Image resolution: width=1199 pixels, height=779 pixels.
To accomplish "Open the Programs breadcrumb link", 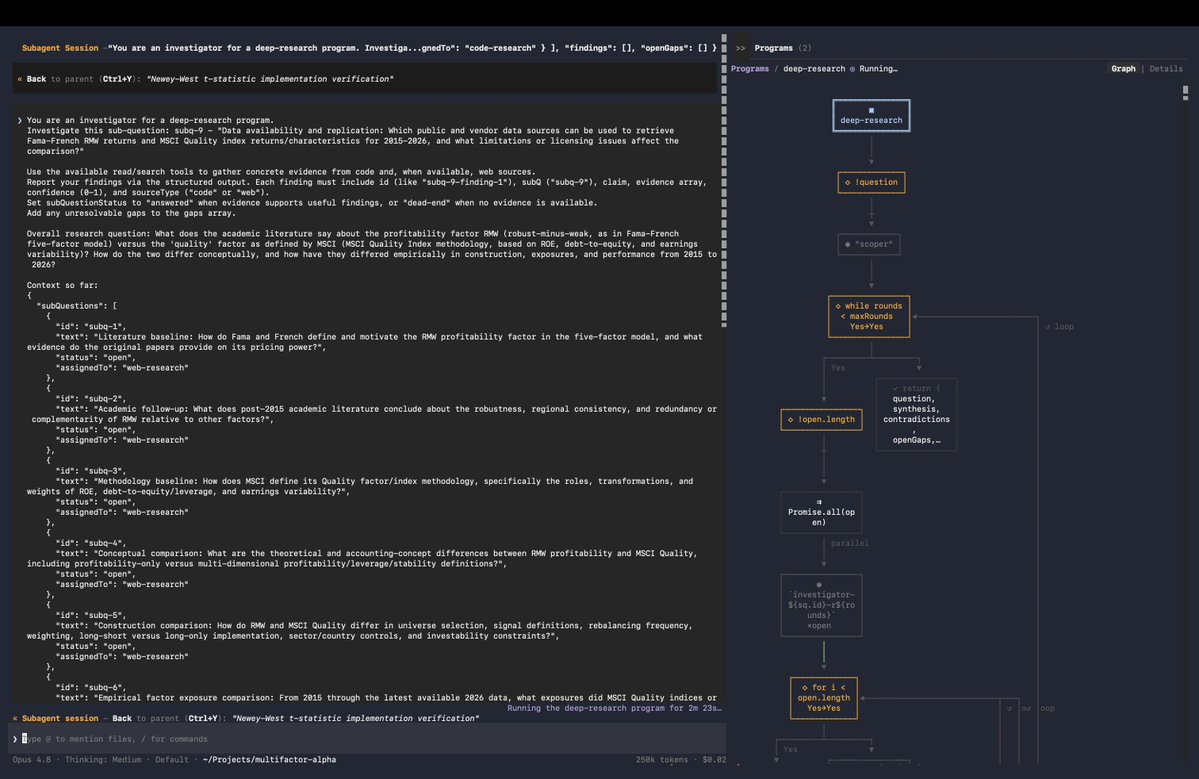I will pyautogui.click(x=749, y=69).
